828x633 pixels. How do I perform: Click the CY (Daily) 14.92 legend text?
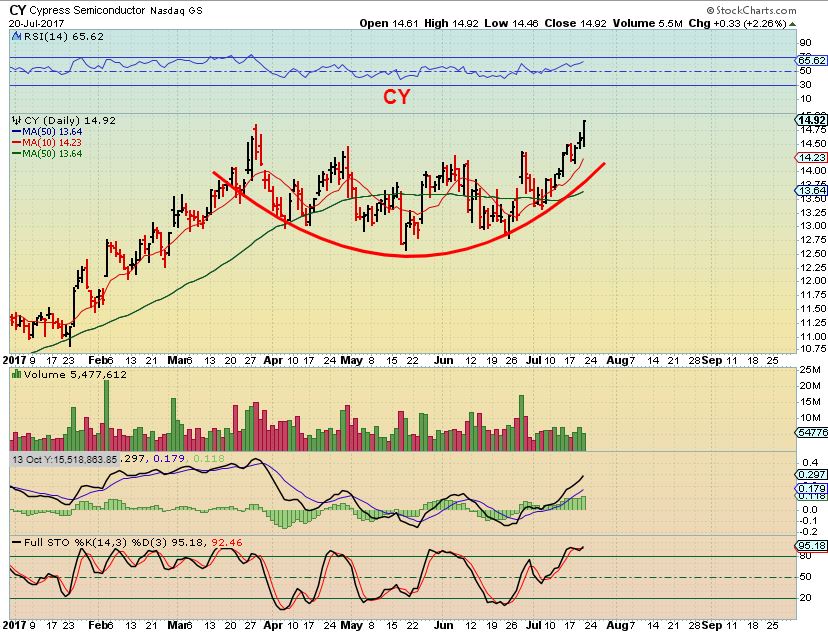[70, 120]
